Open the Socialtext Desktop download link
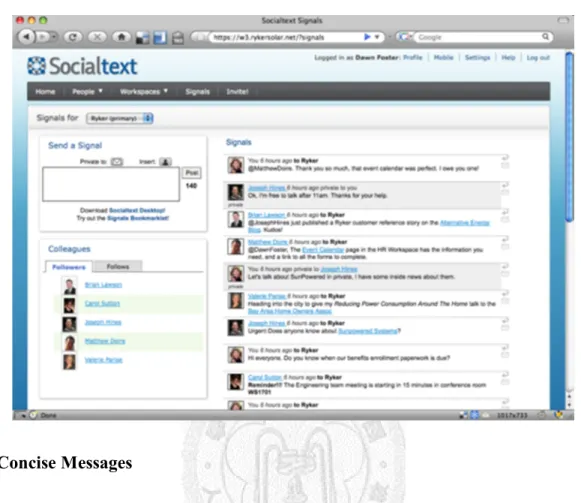This screenshot has height=503, width=581. (x=137, y=210)
